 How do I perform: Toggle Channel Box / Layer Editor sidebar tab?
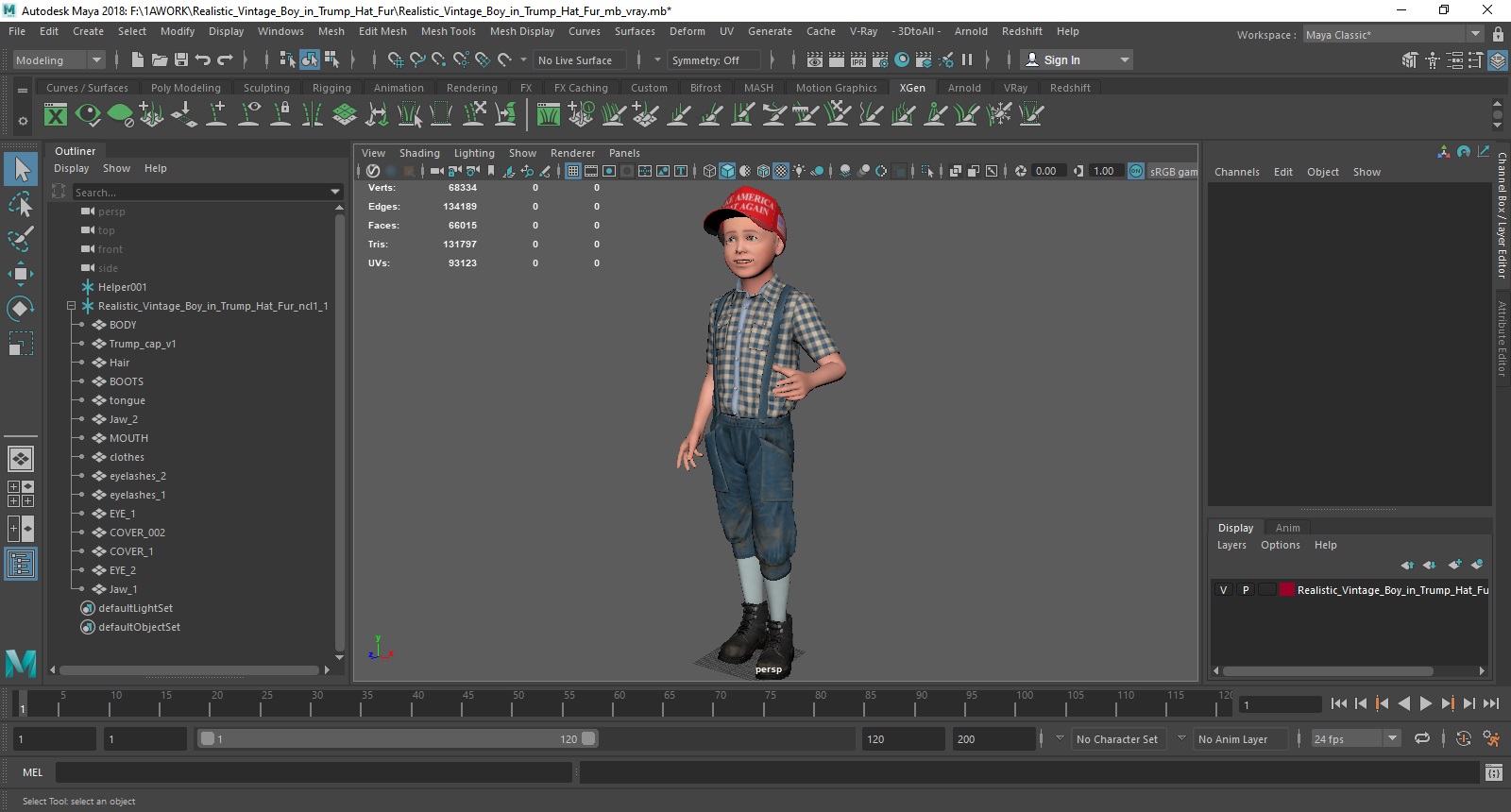1502,214
